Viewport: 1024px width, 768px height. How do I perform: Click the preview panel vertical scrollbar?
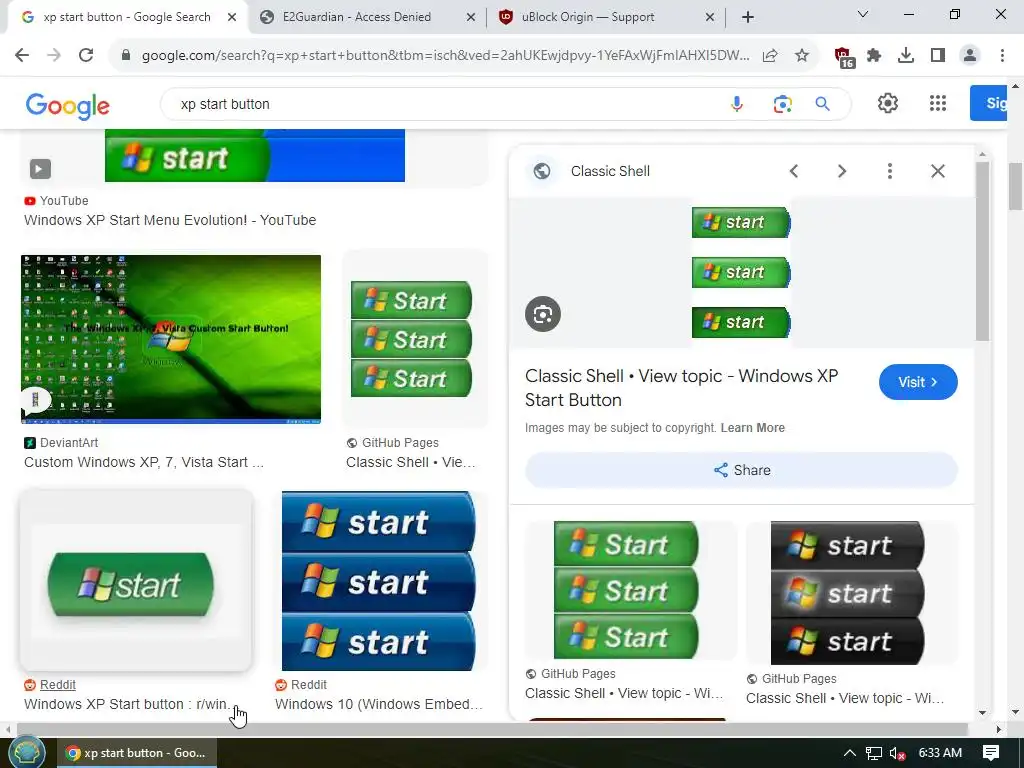point(982,251)
